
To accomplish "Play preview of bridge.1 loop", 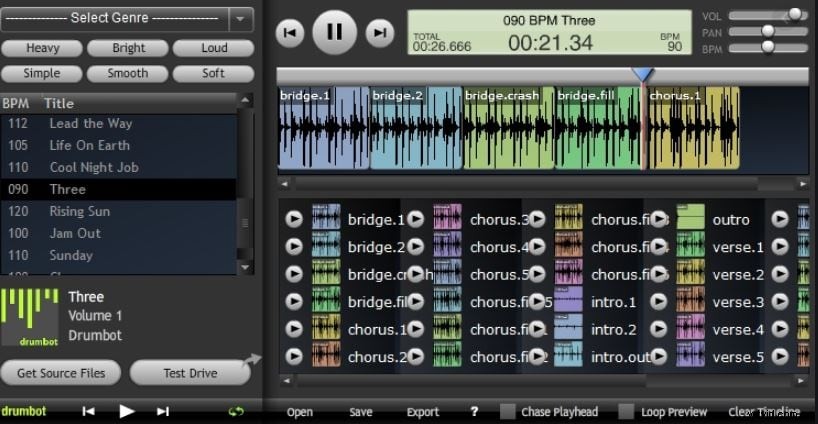I will coord(294,219).
